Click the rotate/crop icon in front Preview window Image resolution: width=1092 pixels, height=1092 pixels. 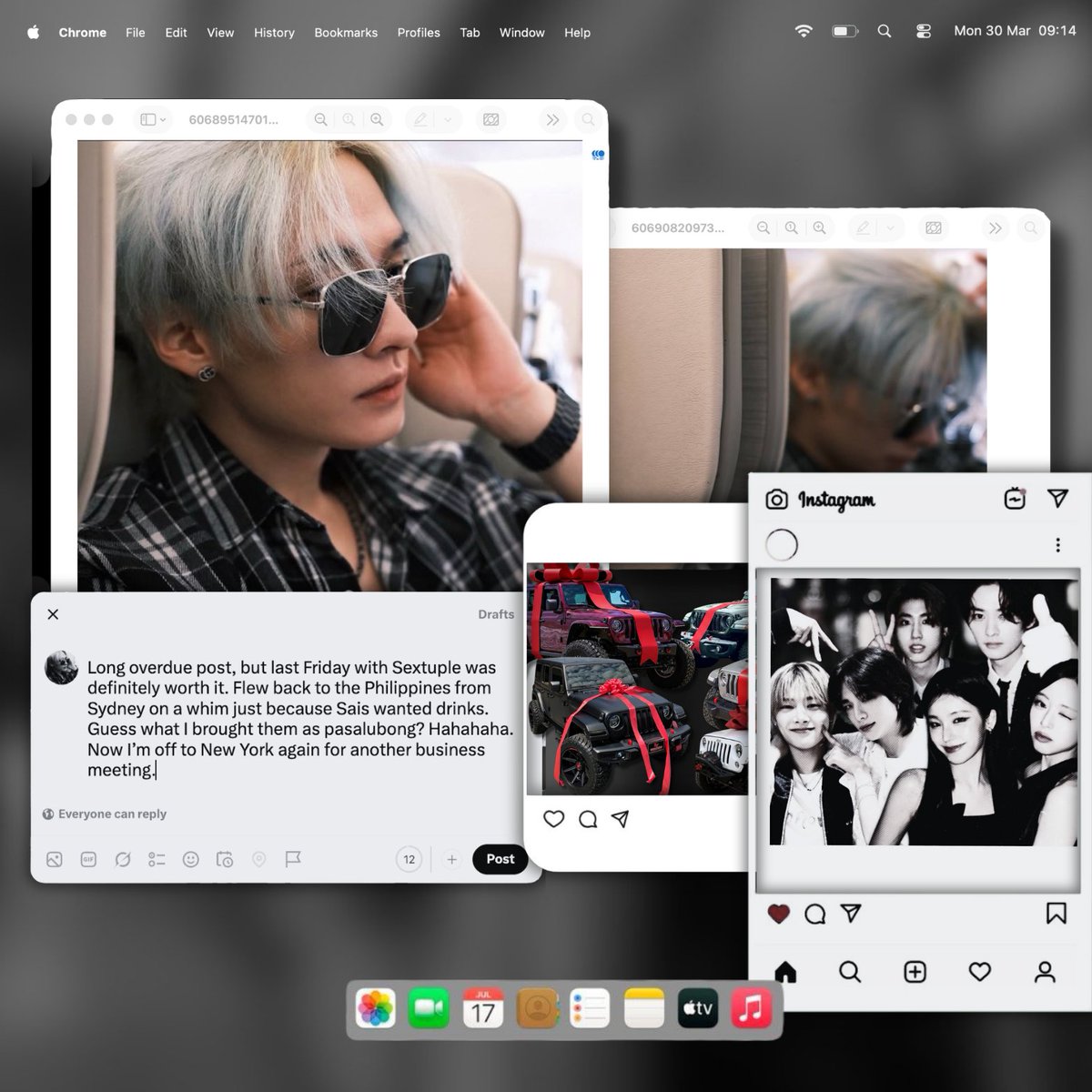click(x=490, y=119)
